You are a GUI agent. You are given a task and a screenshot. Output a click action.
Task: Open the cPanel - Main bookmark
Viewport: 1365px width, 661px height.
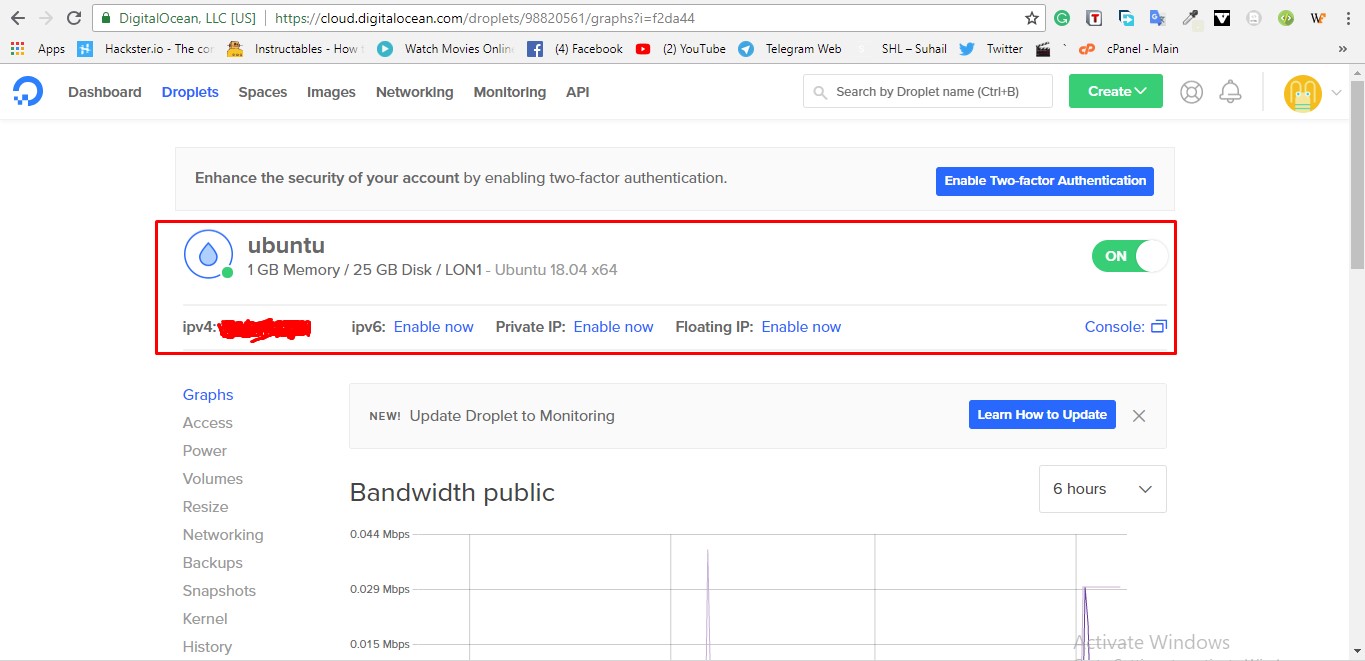click(x=1128, y=49)
